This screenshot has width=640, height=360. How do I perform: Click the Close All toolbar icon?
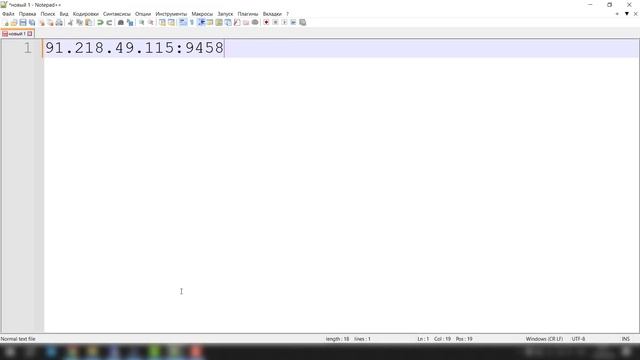(x=50, y=22)
